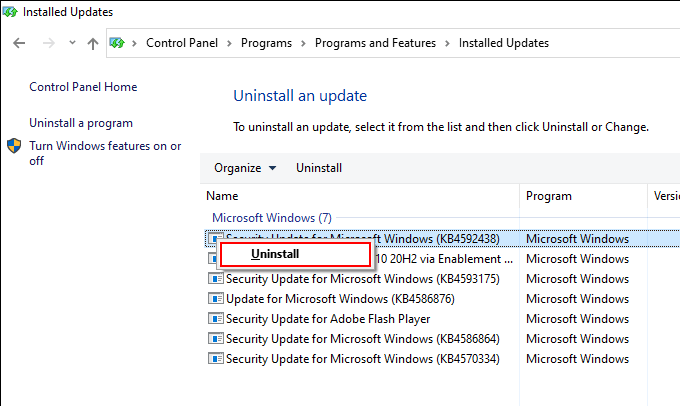Viewport: 680px width, 406px height.
Task: Click the Up one level arrow
Action: tap(93, 43)
